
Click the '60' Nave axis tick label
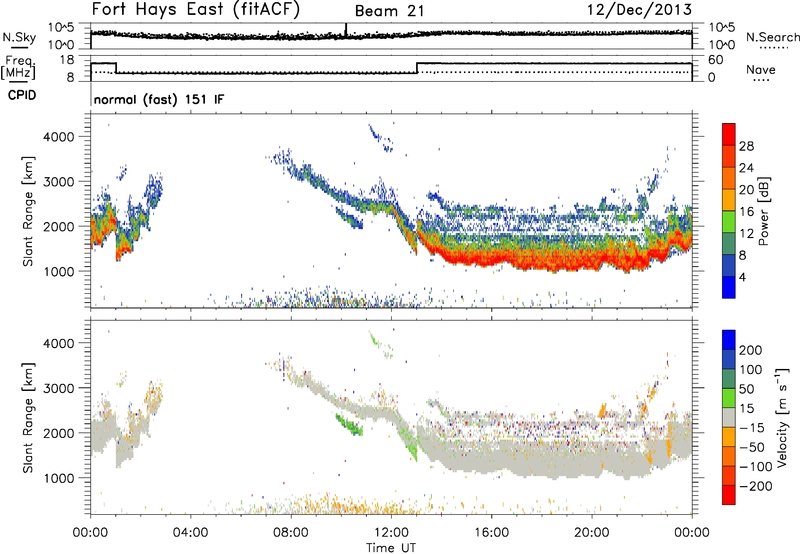point(715,60)
